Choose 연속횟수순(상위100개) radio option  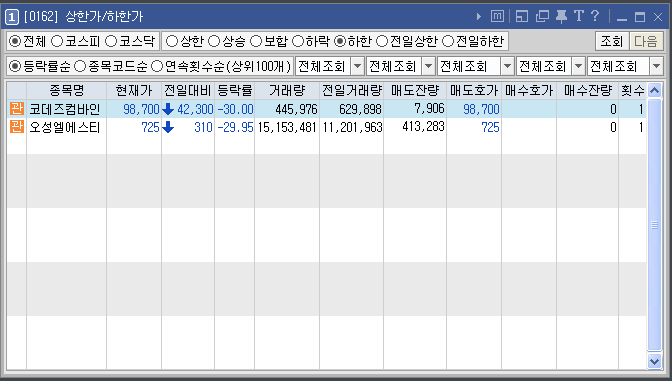[157, 66]
